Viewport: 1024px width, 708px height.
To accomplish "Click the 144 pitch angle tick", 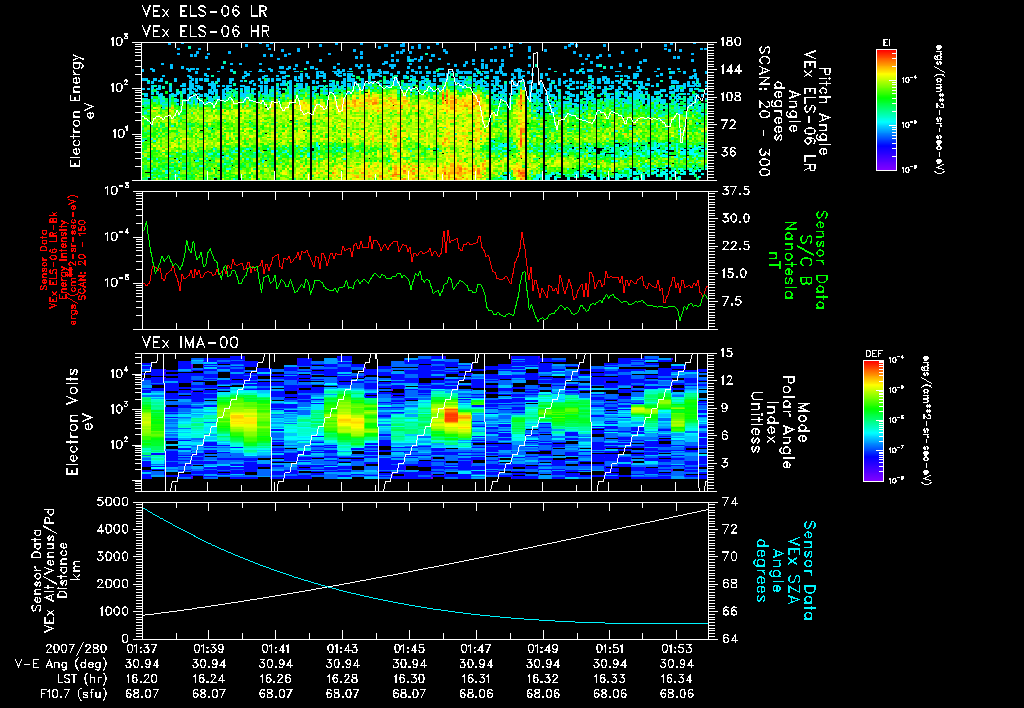I will 731,69.
